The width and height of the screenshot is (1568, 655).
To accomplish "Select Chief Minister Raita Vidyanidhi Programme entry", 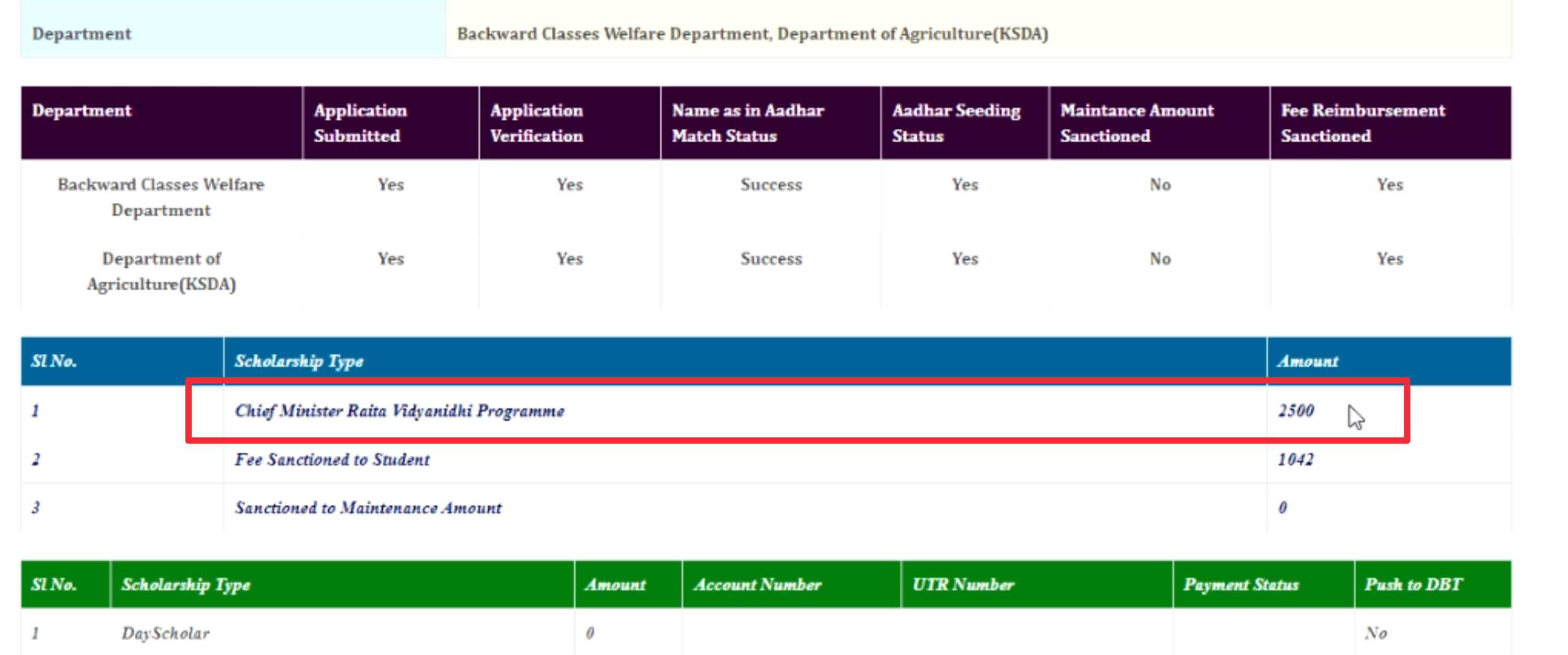I will [399, 411].
